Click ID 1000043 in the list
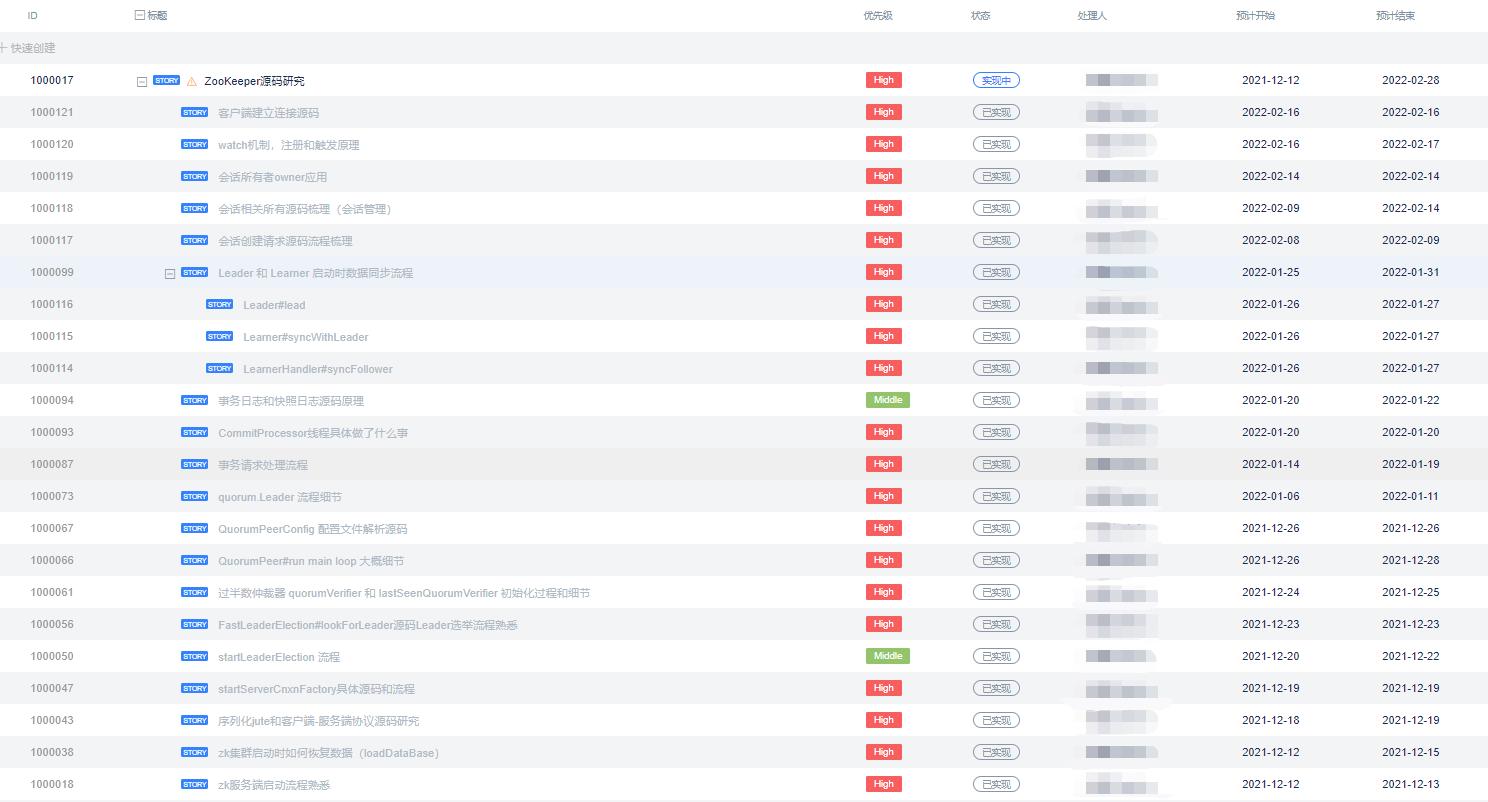 52,720
